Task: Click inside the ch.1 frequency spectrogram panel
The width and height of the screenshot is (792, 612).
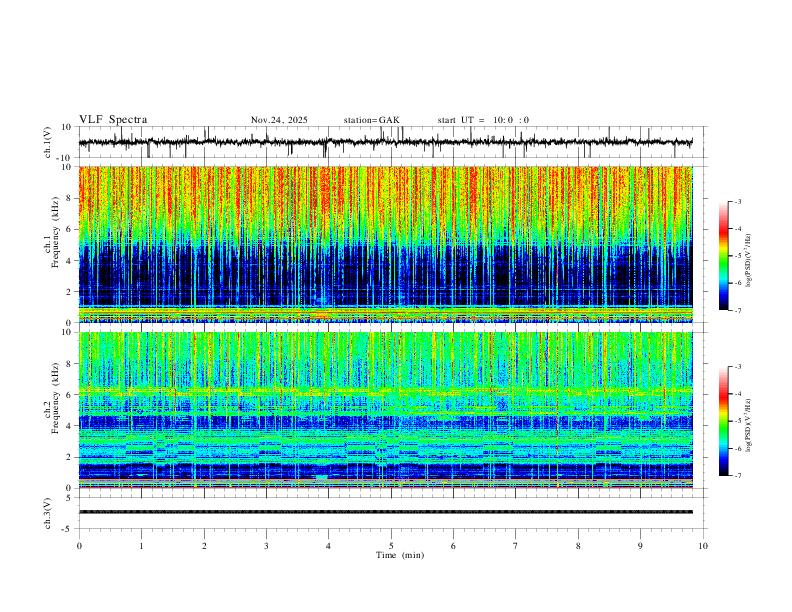Action: tap(386, 244)
